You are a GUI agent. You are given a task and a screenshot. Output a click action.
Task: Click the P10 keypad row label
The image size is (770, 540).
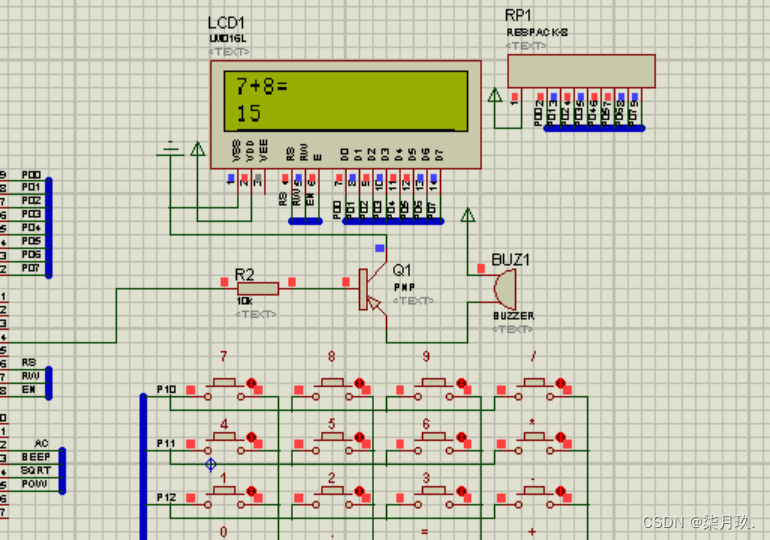(x=166, y=389)
